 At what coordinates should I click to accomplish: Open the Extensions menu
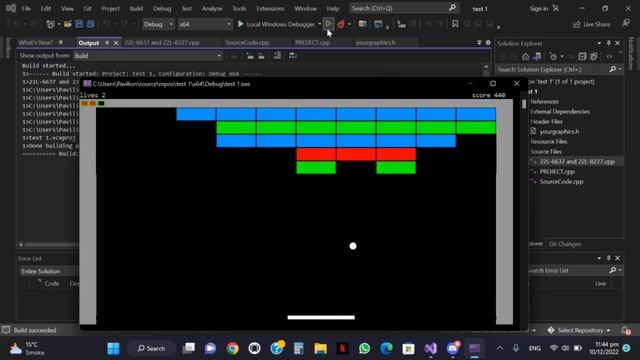[x=270, y=8]
